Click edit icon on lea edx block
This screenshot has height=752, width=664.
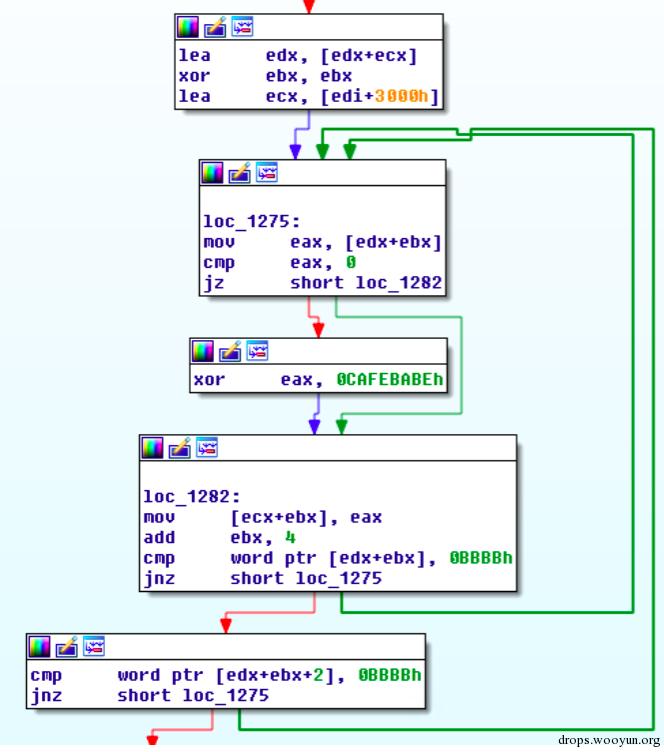[215, 27]
